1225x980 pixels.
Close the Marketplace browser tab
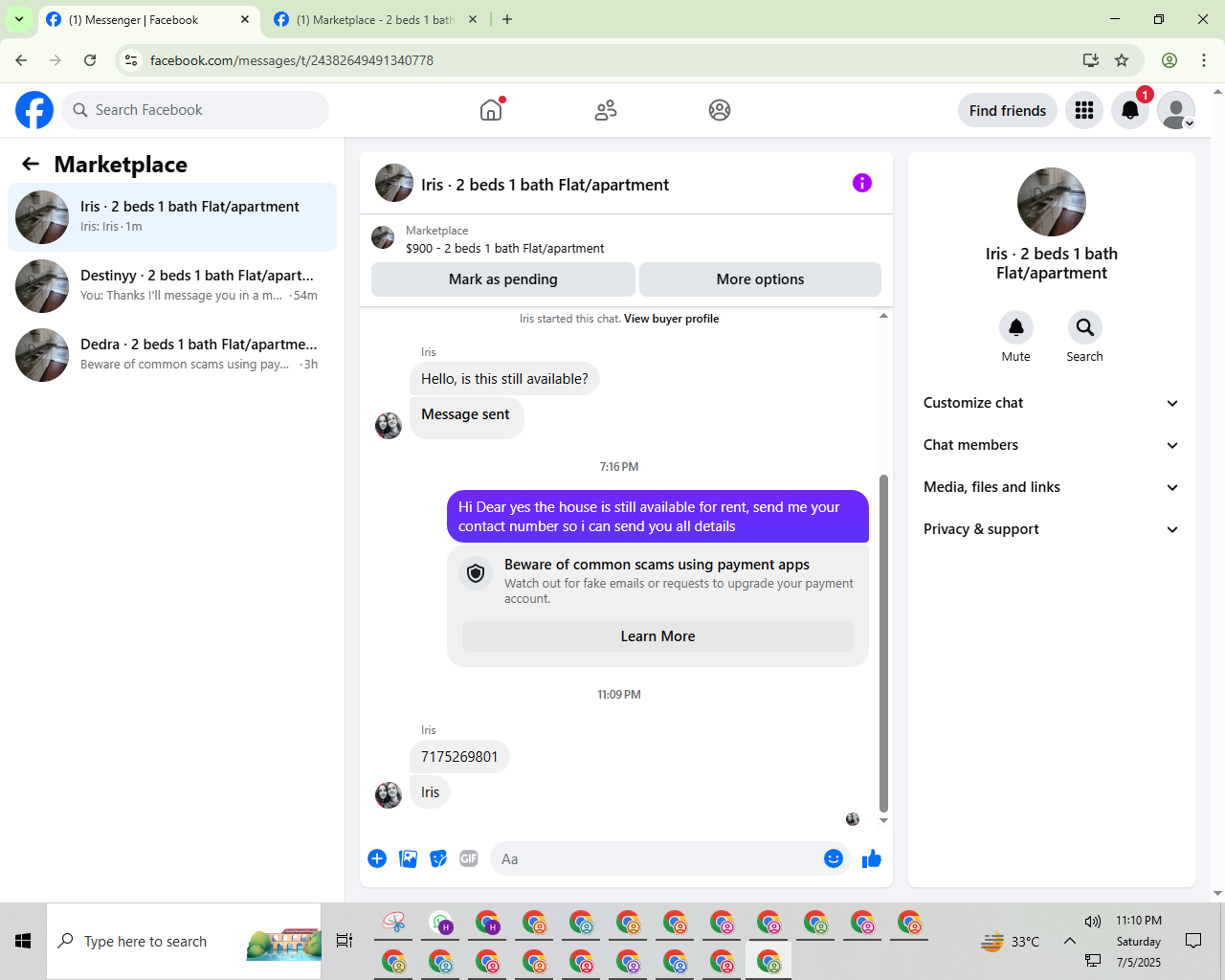pos(473,19)
